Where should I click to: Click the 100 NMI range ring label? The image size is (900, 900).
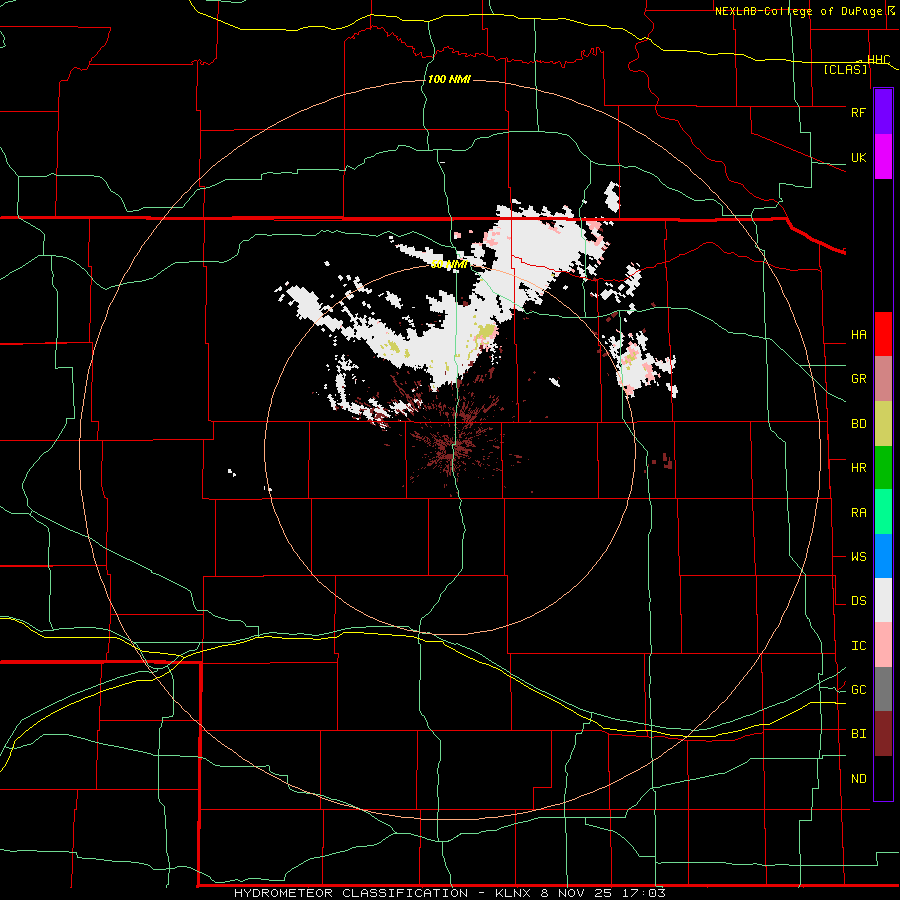pyautogui.click(x=449, y=79)
